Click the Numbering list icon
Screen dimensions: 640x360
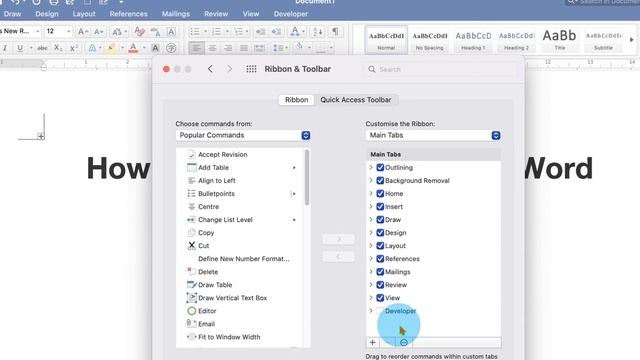point(216,31)
